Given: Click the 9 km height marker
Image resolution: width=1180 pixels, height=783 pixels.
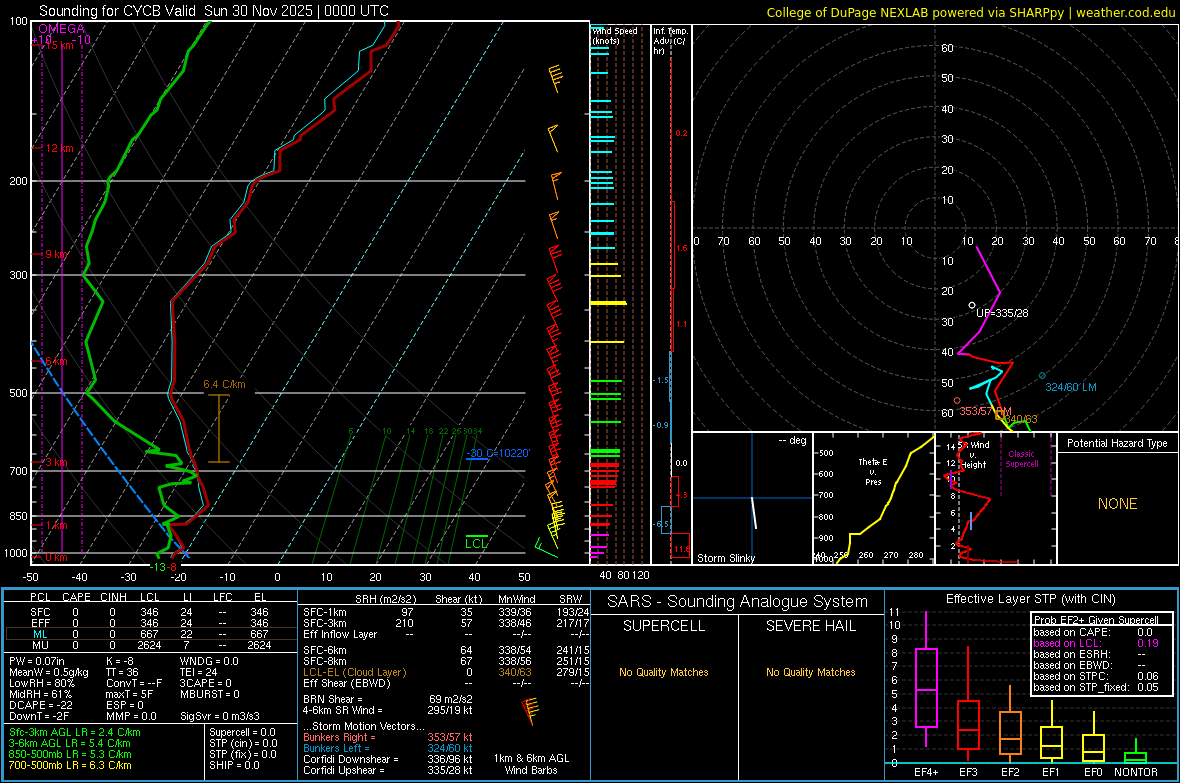Looking at the screenshot, I should tap(56, 254).
